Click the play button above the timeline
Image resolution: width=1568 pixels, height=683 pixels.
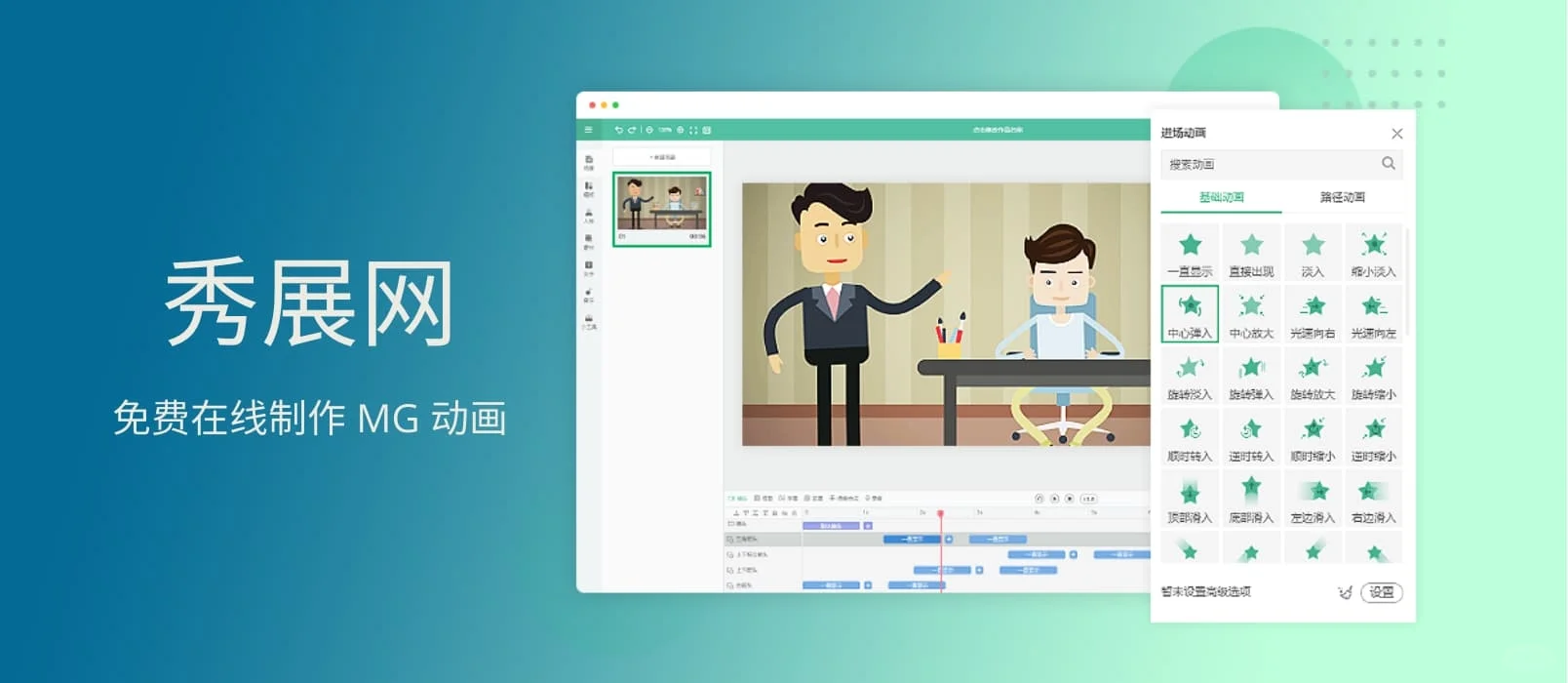(1054, 499)
